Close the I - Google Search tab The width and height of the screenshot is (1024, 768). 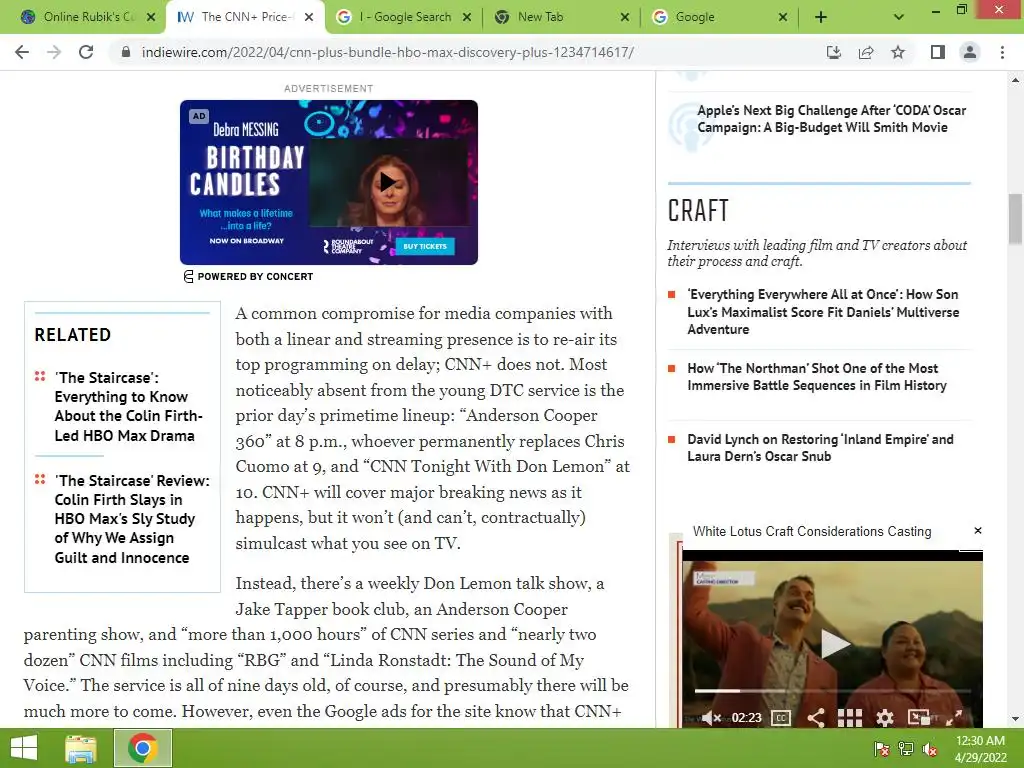[467, 17]
